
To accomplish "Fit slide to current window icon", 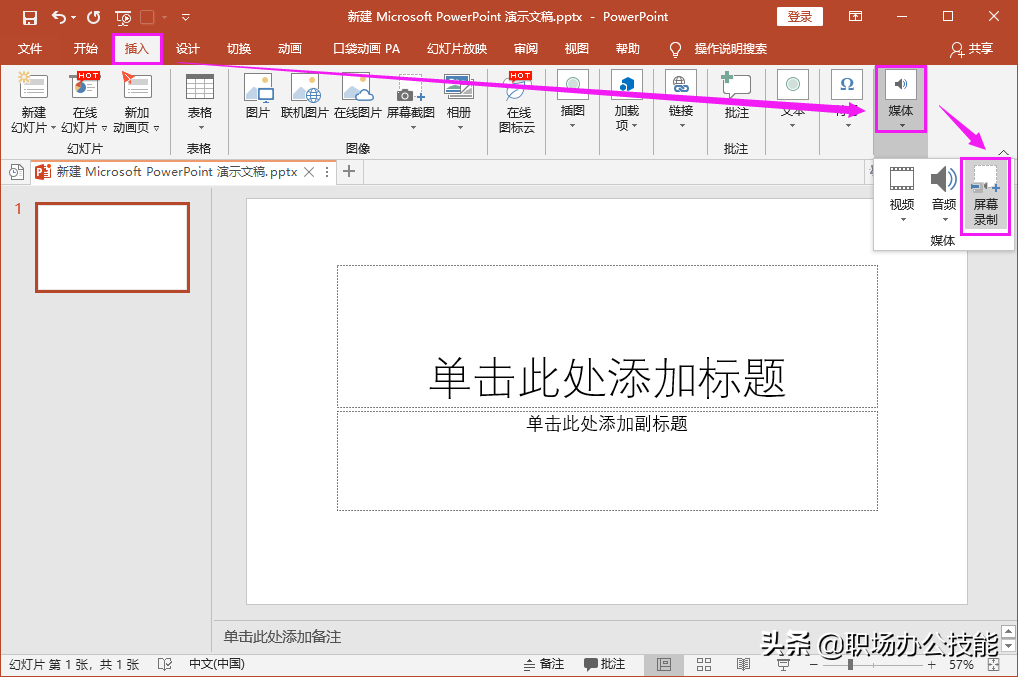I will [x=993, y=665].
